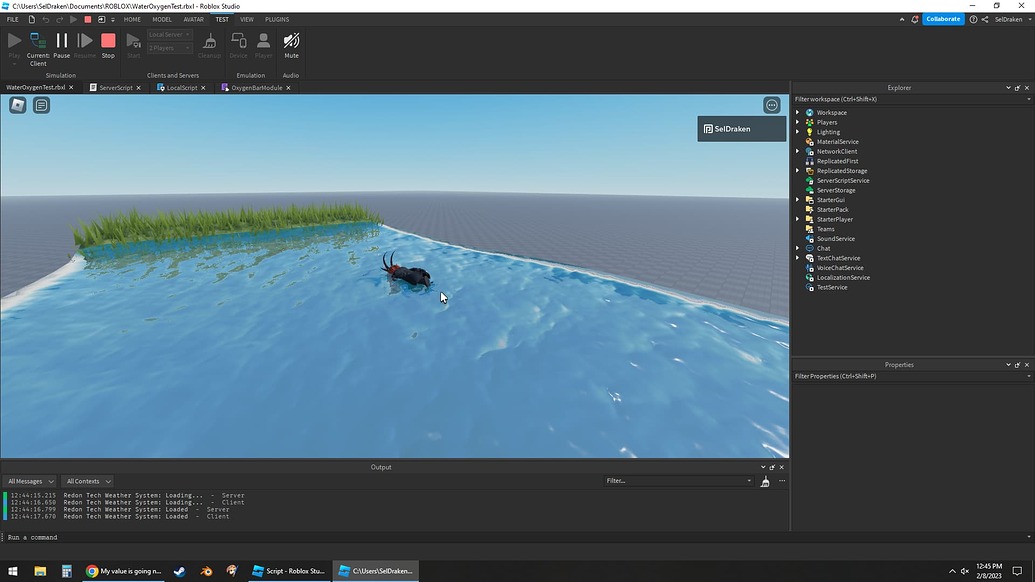The width and height of the screenshot is (1035, 582).
Task: Open the Local Server dropdown
Action: click(168, 33)
